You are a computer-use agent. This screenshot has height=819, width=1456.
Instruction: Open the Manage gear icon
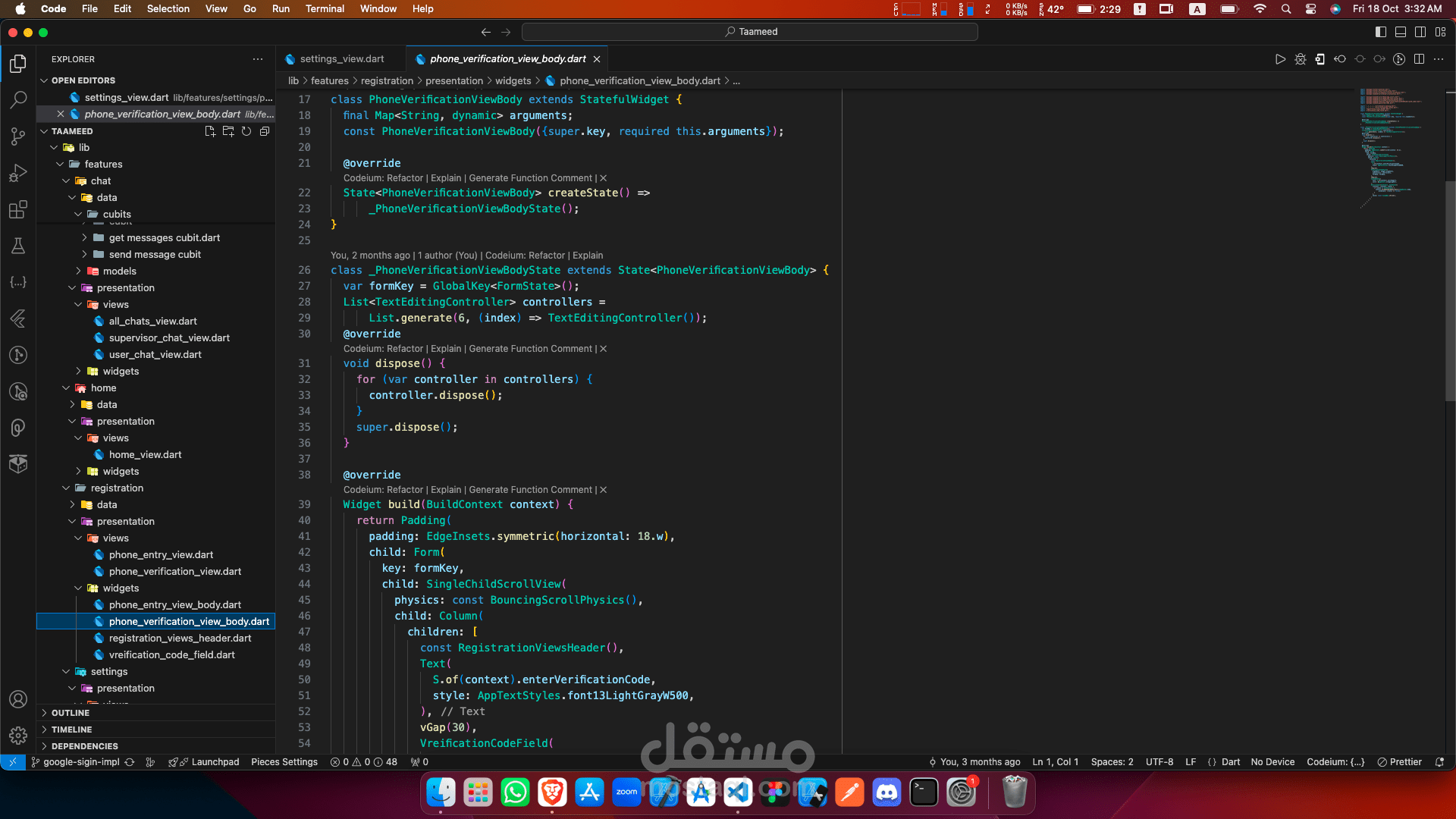[18, 735]
